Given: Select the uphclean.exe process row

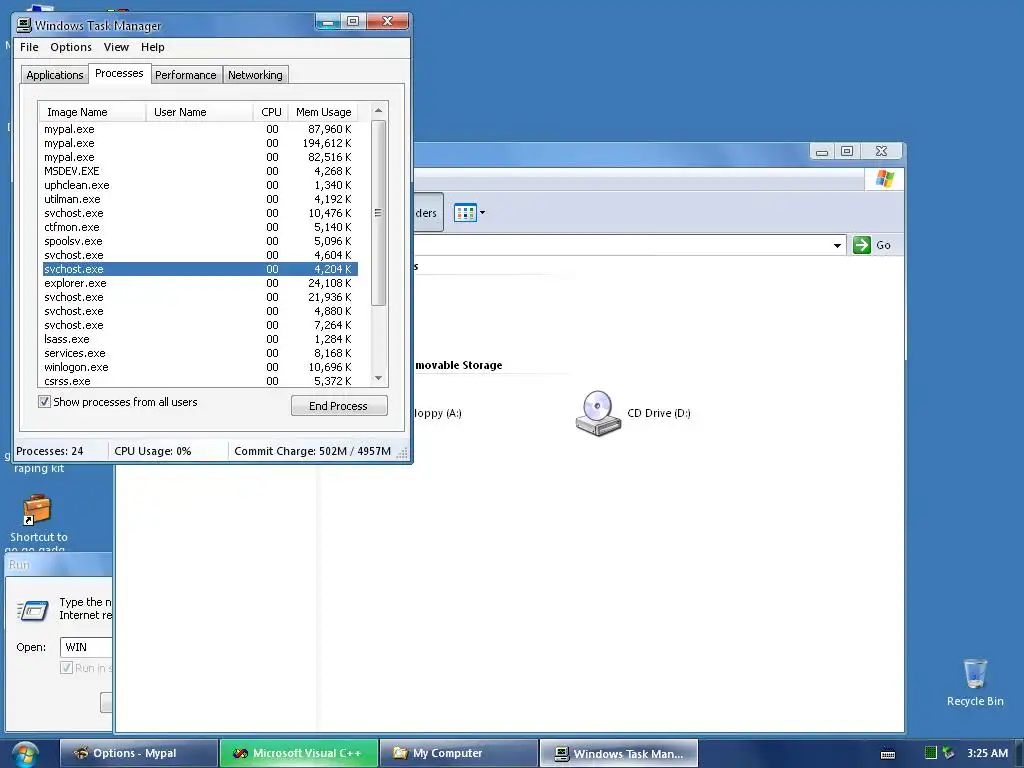Looking at the screenshot, I should pyautogui.click(x=200, y=185).
